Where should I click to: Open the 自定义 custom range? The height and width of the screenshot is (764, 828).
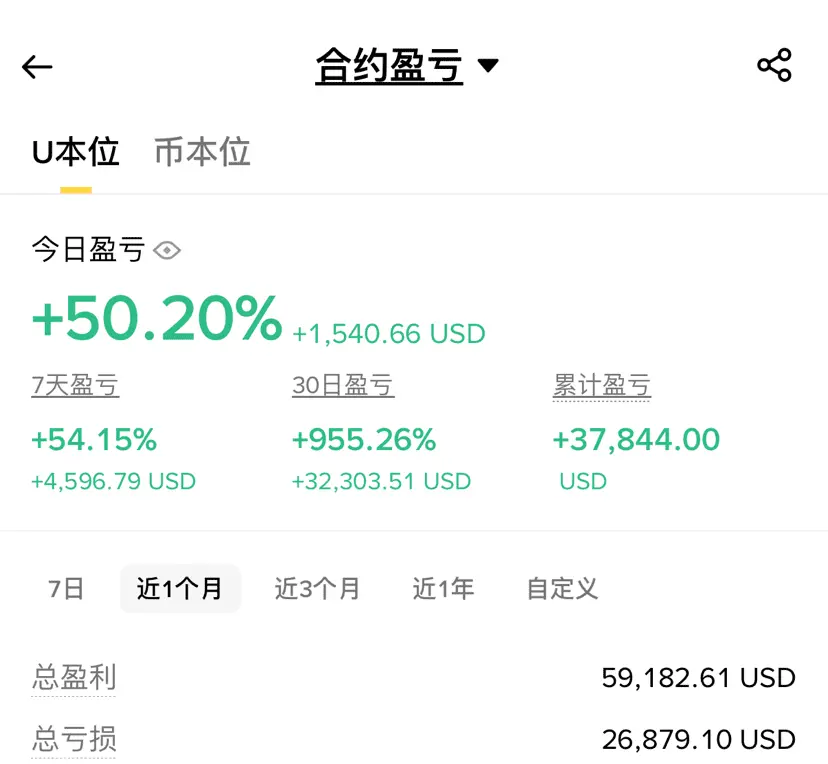(x=562, y=589)
